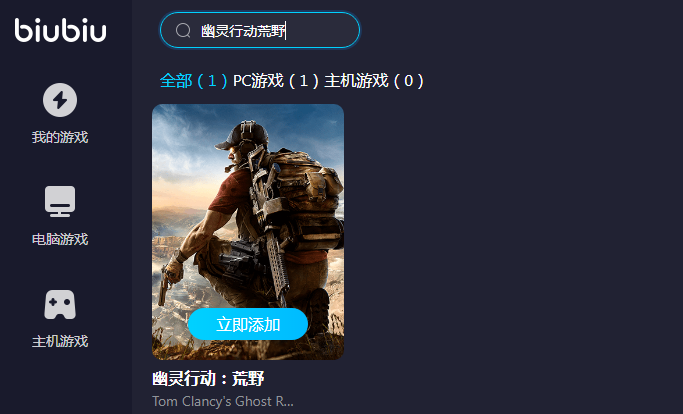The width and height of the screenshot is (683, 414).
Task: Open the Ghost Recon cover art thumbnail
Action: tap(248, 232)
